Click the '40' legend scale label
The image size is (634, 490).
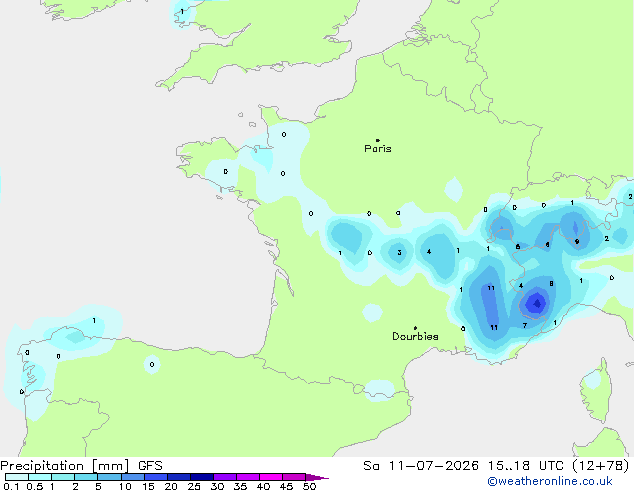263,486
